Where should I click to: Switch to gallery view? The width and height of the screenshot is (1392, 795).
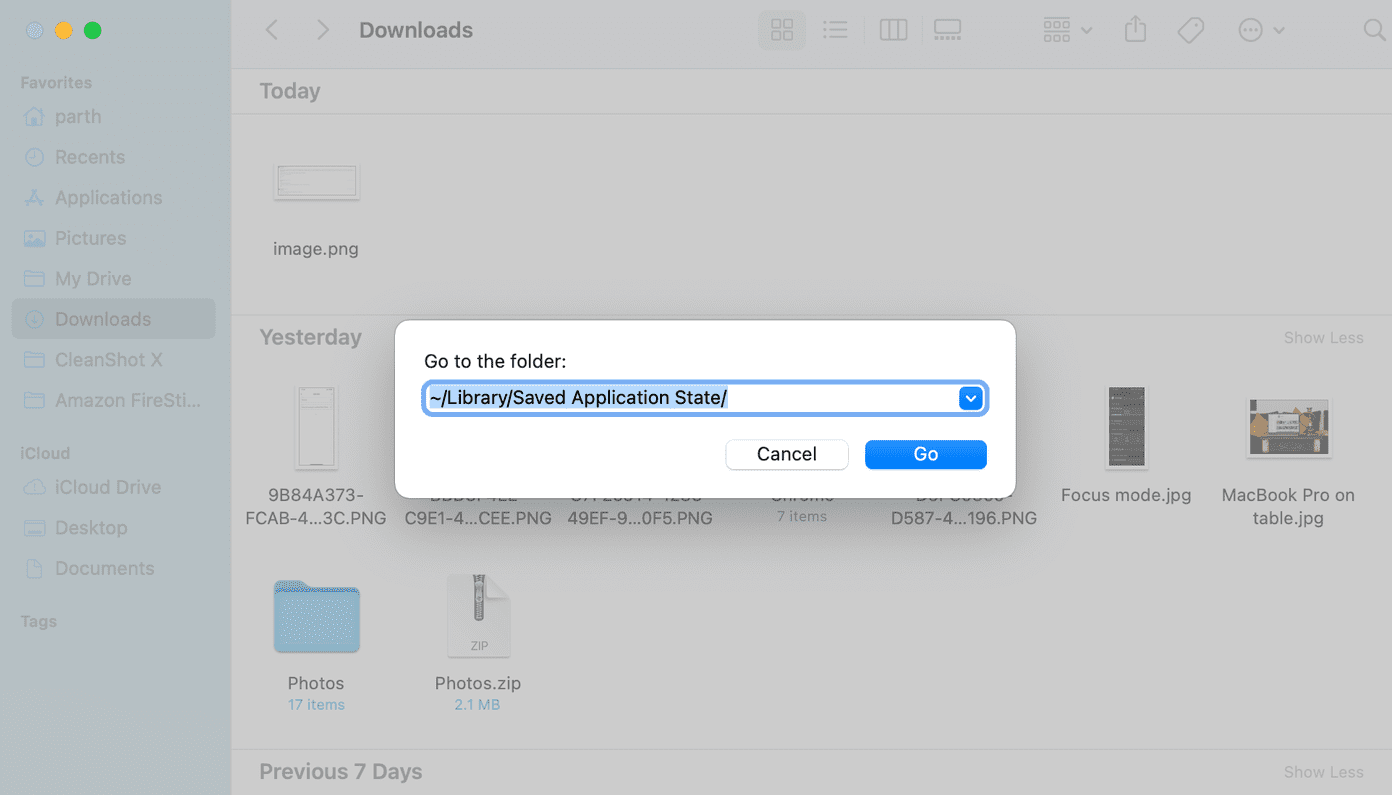(947, 31)
